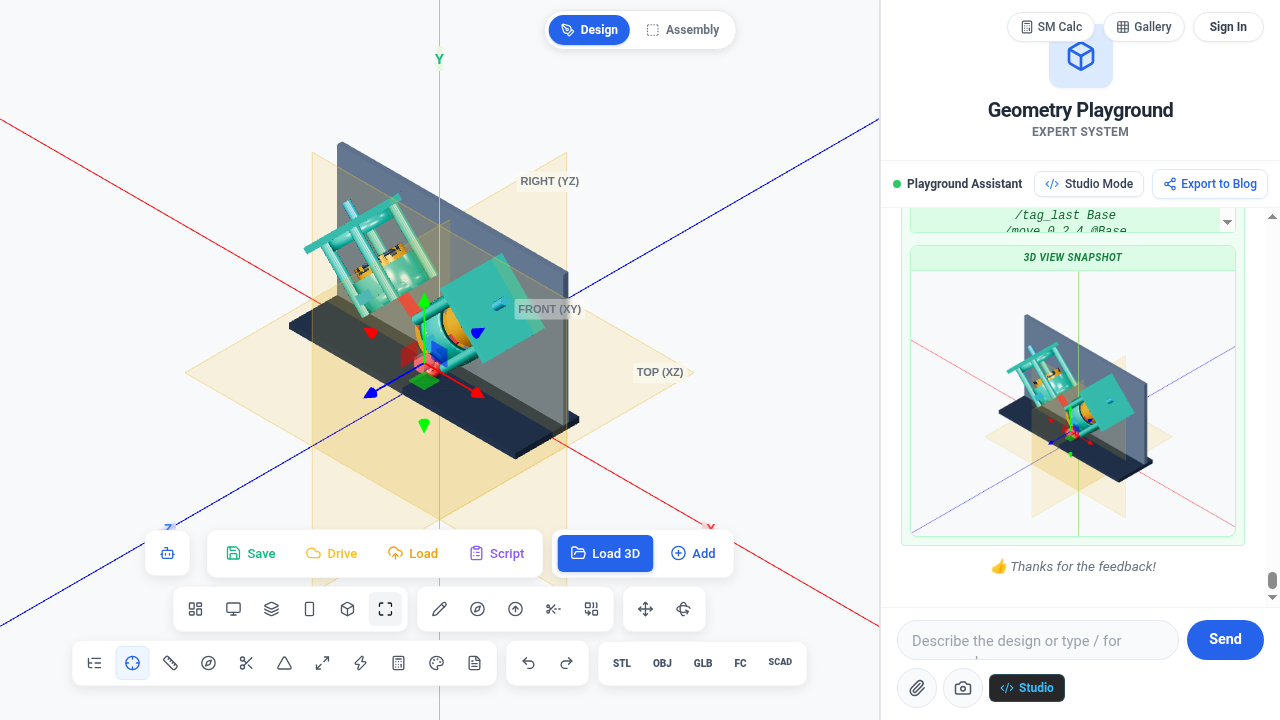Open the calculator tool icon
Viewport: 1280px width, 720px height.
(x=399, y=663)
